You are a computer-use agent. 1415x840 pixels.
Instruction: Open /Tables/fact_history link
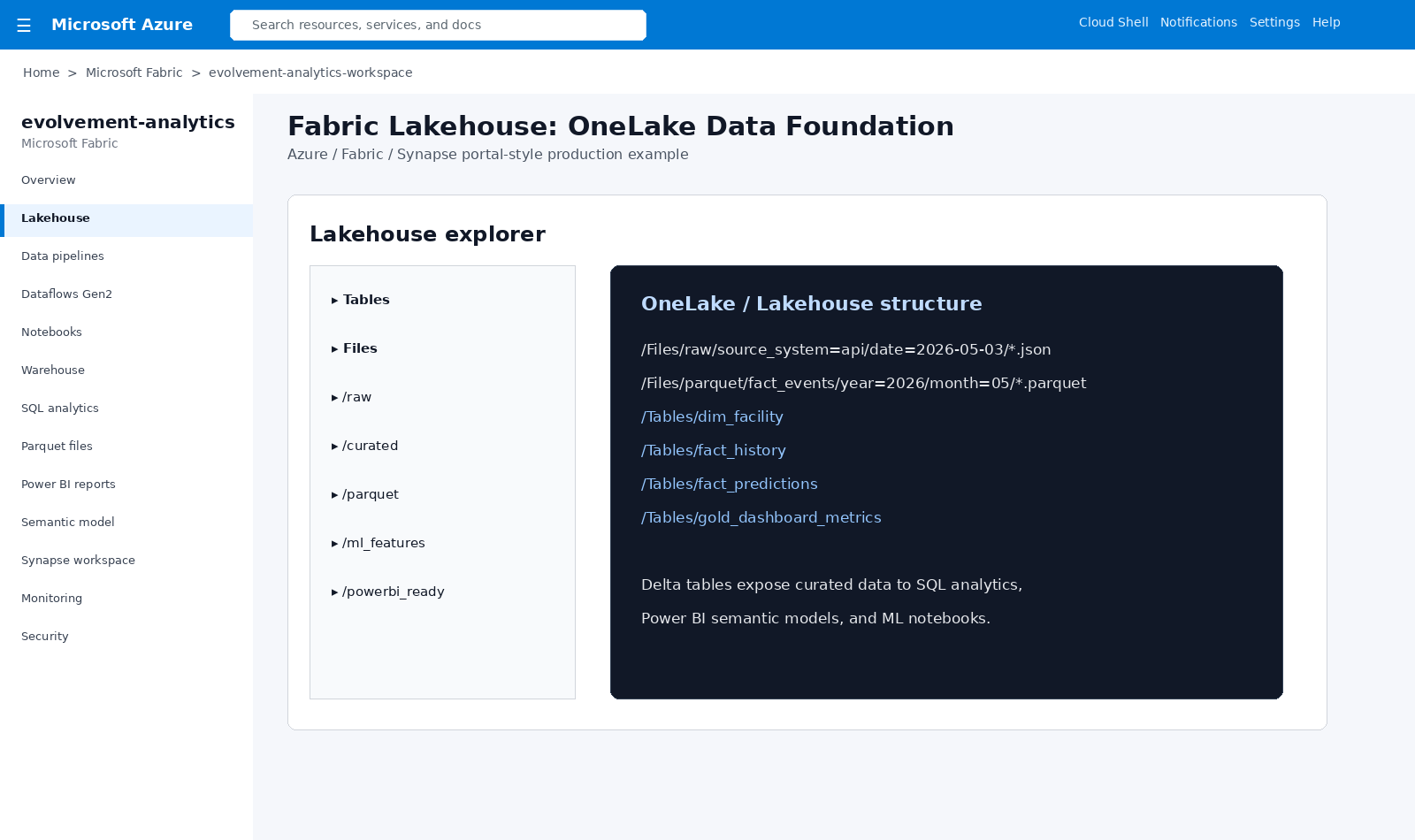714,450
